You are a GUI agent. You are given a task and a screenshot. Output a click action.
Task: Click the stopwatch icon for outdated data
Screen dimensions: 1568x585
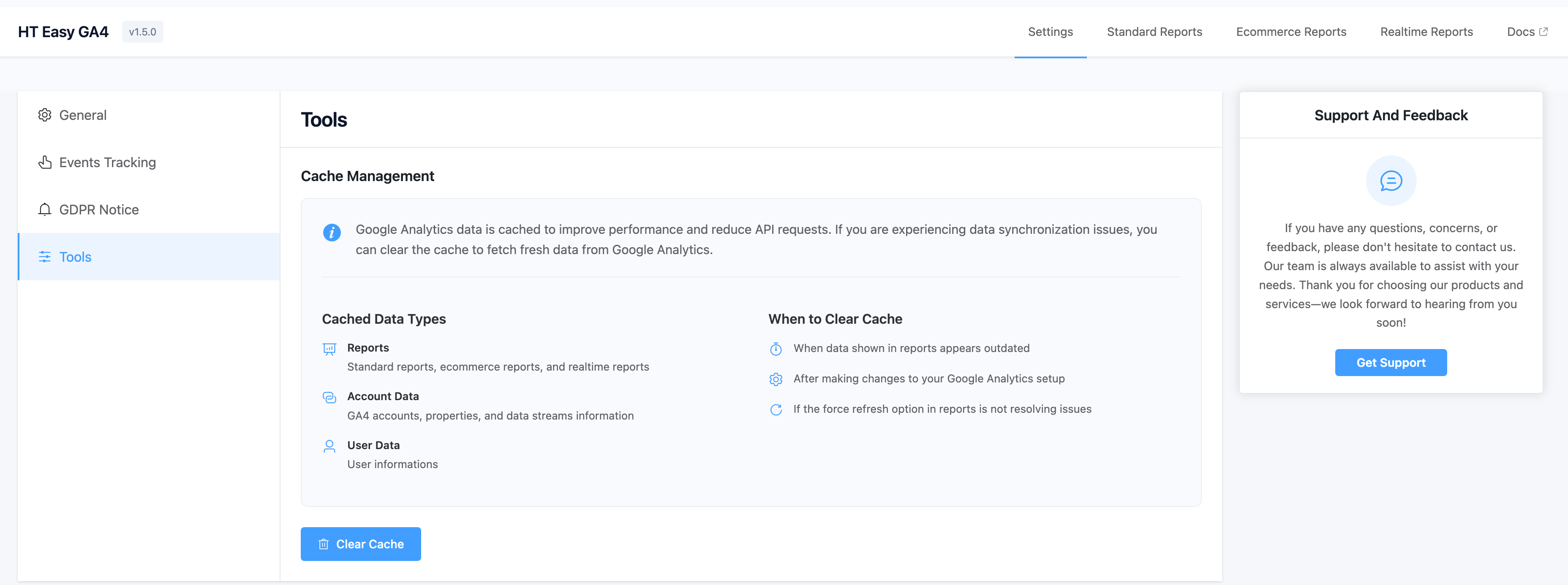[776, 349]
